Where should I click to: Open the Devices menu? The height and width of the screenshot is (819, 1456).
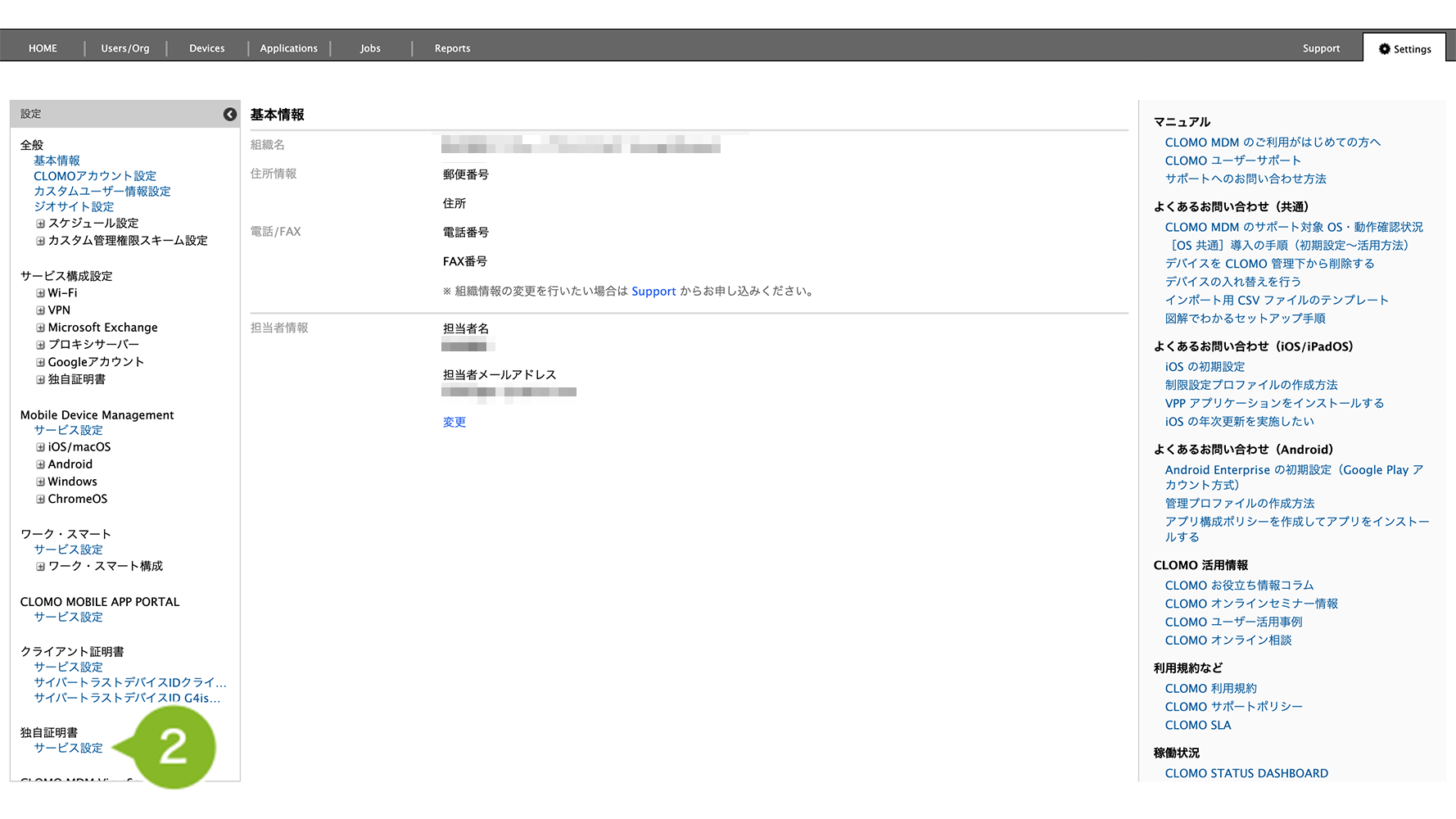206,48
